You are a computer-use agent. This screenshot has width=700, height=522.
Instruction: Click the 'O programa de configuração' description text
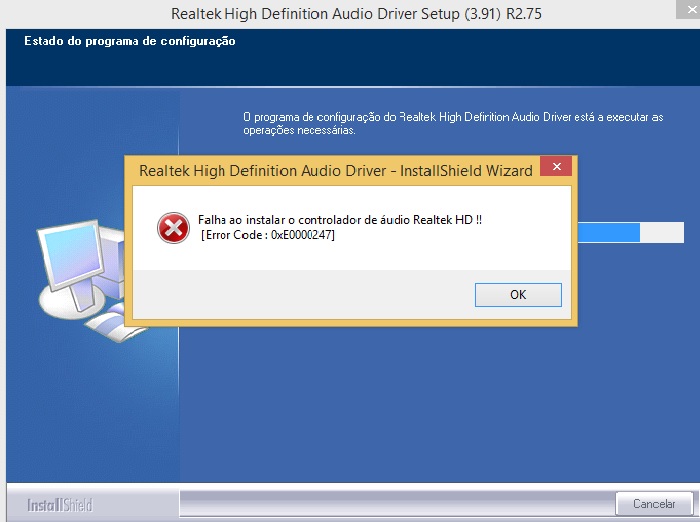[453, 124]
